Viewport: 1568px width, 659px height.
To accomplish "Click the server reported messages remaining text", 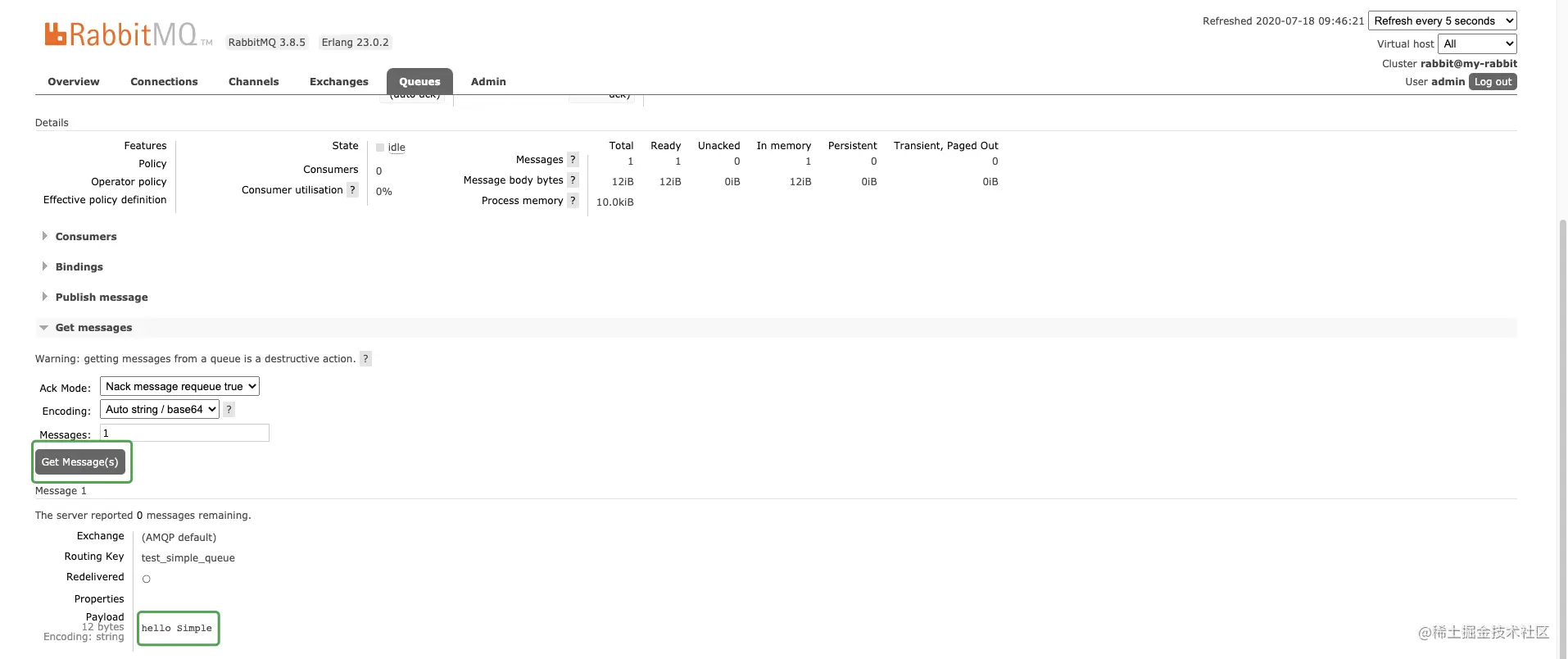I will tap(143, 516).
